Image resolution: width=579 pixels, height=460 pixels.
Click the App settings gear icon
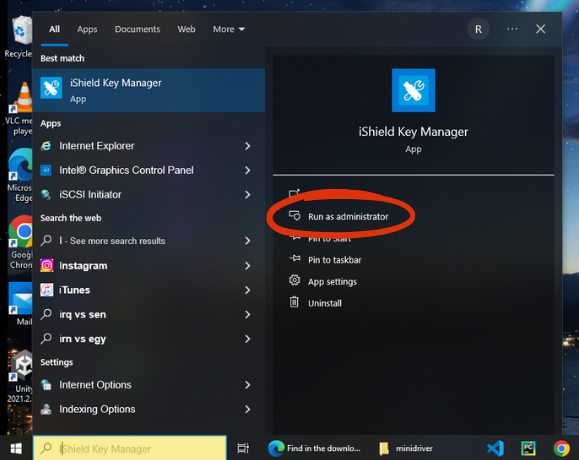click(294, 280)
